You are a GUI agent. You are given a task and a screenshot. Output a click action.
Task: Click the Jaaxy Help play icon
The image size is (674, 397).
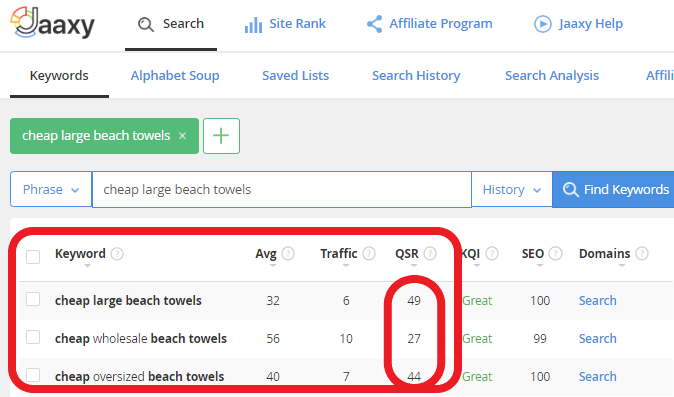(x=542, y=24)
